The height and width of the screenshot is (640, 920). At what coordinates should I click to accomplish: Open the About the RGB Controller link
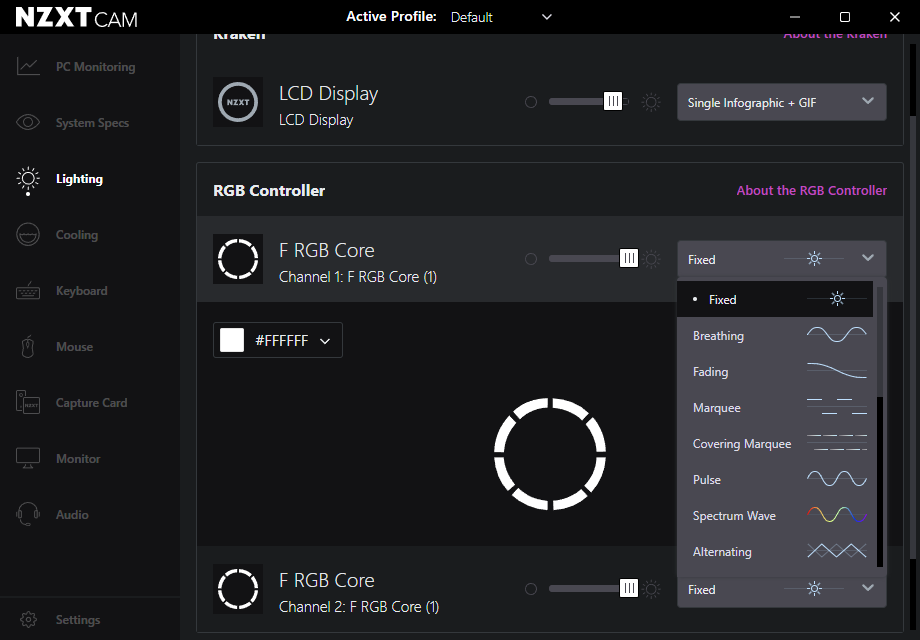(x=811, y=191)
